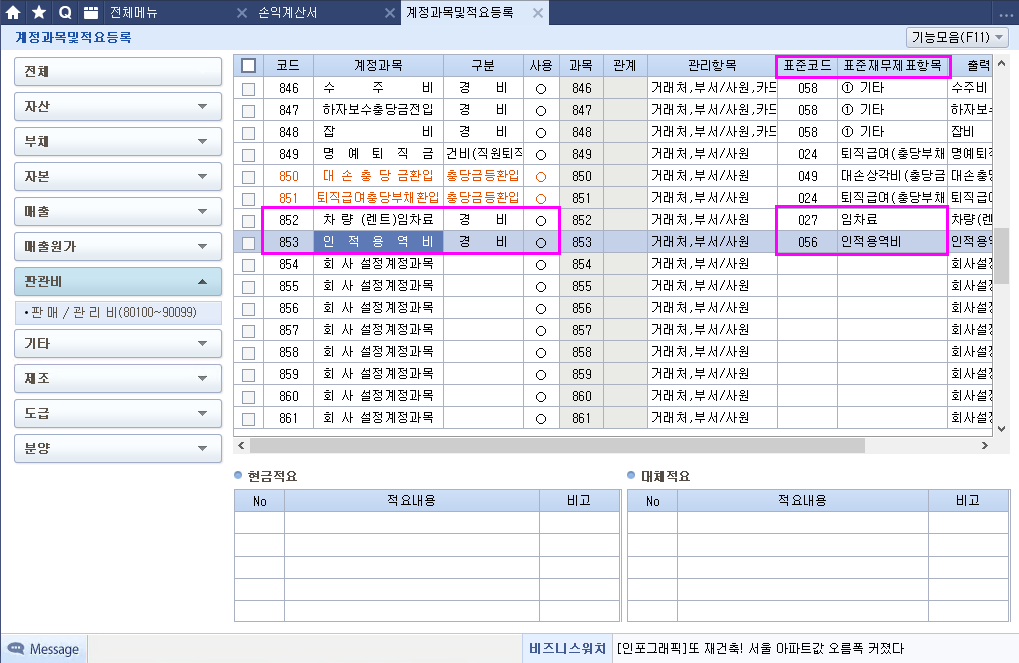Check the row 848 checkbox

[248, 133]
